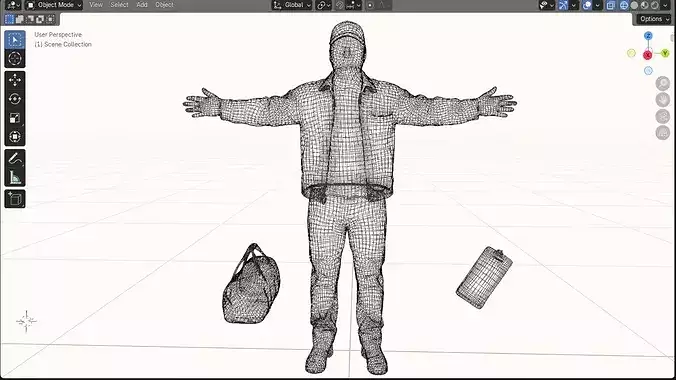The height and width of the screenshot is (380, 676).
Task: Set selection mode to invert
Action: (40, 19)
